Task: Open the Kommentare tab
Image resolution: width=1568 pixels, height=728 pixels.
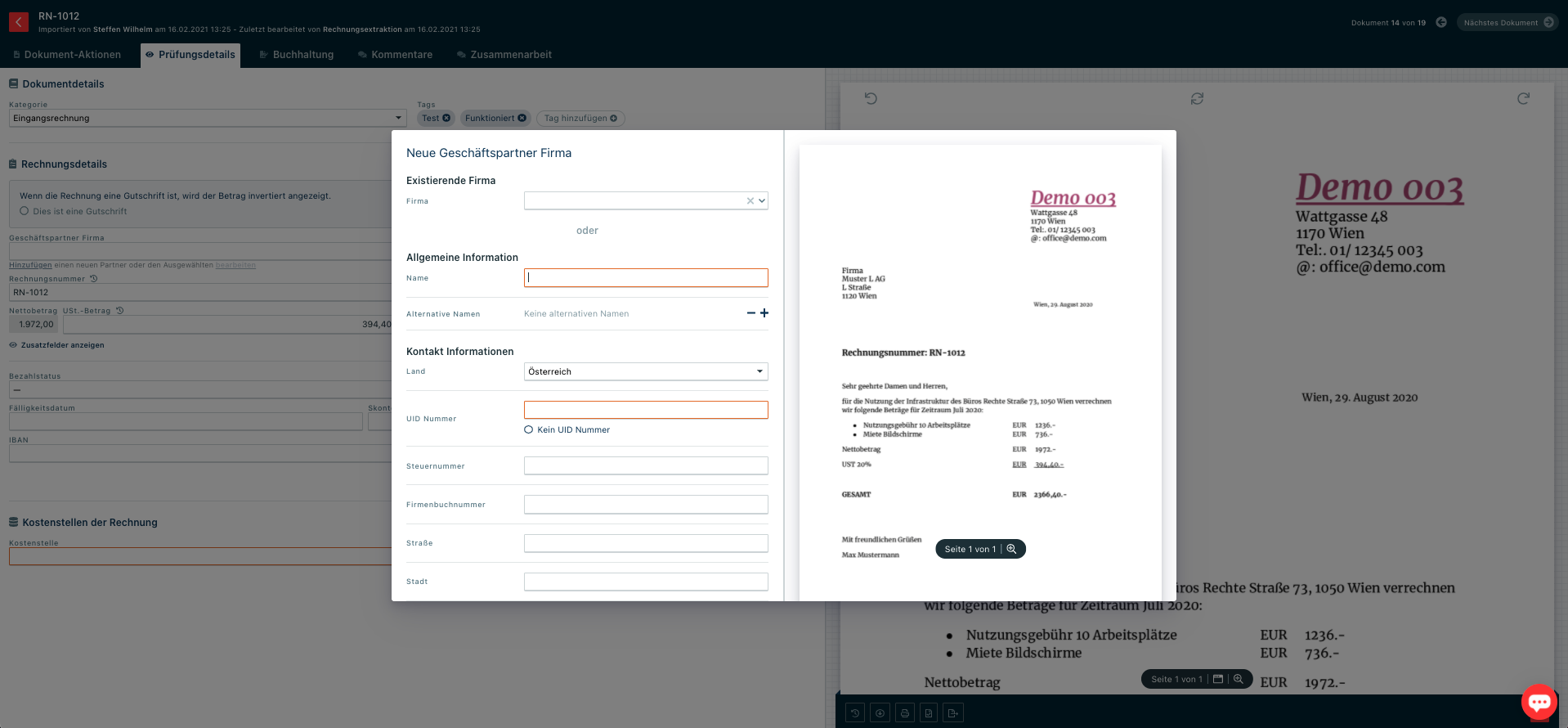Action: point(395,55)
